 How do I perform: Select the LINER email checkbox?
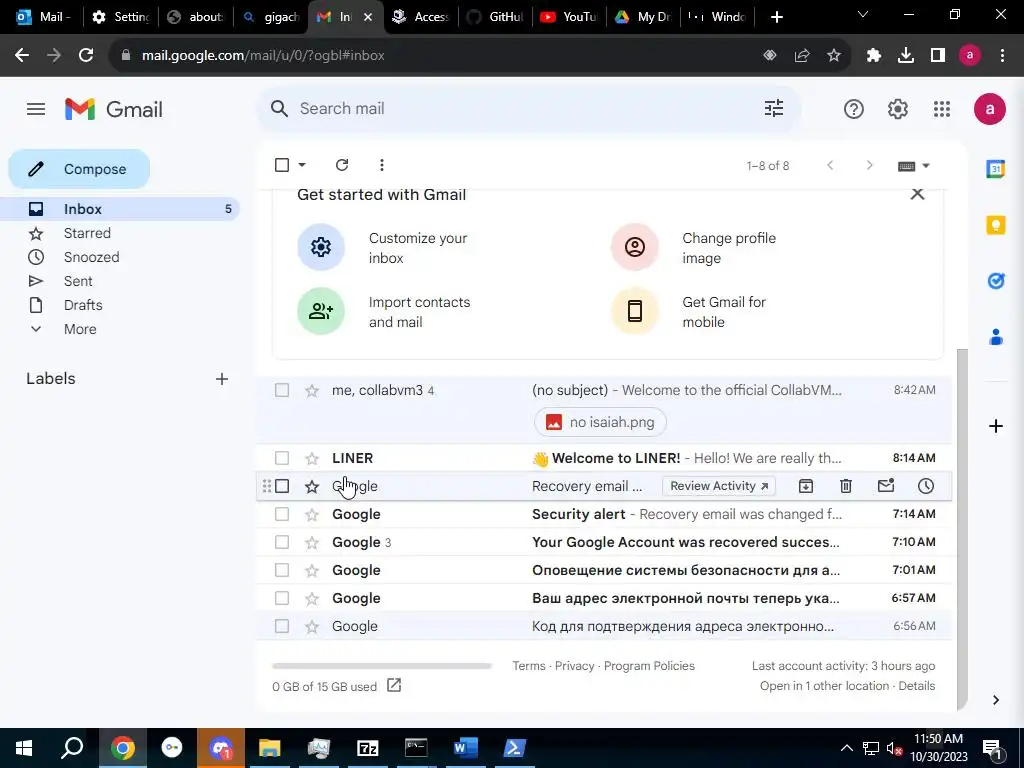[x=282, y=458]
